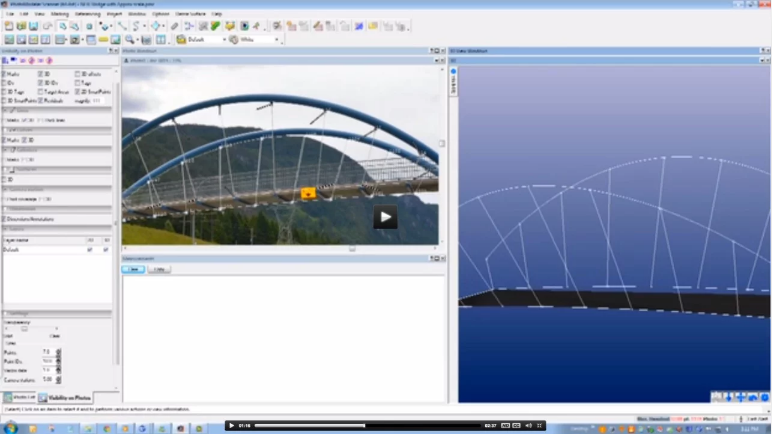Click play in the video control bar

point(231,426)
